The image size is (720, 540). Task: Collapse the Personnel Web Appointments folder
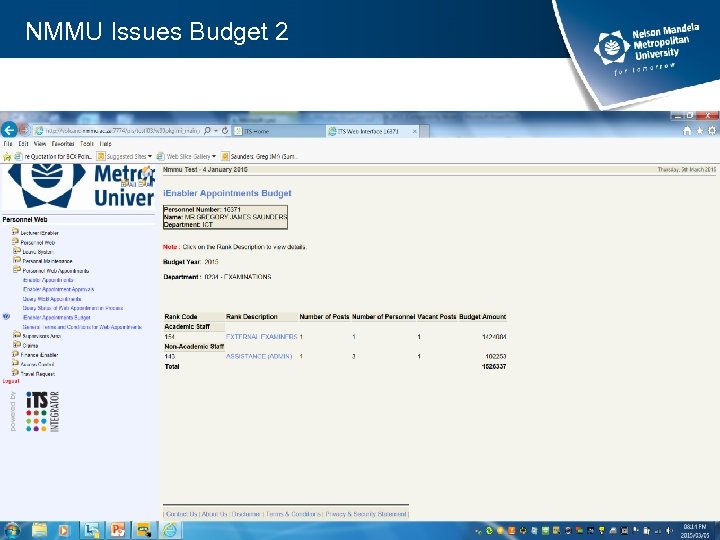(x=17, y=270)
